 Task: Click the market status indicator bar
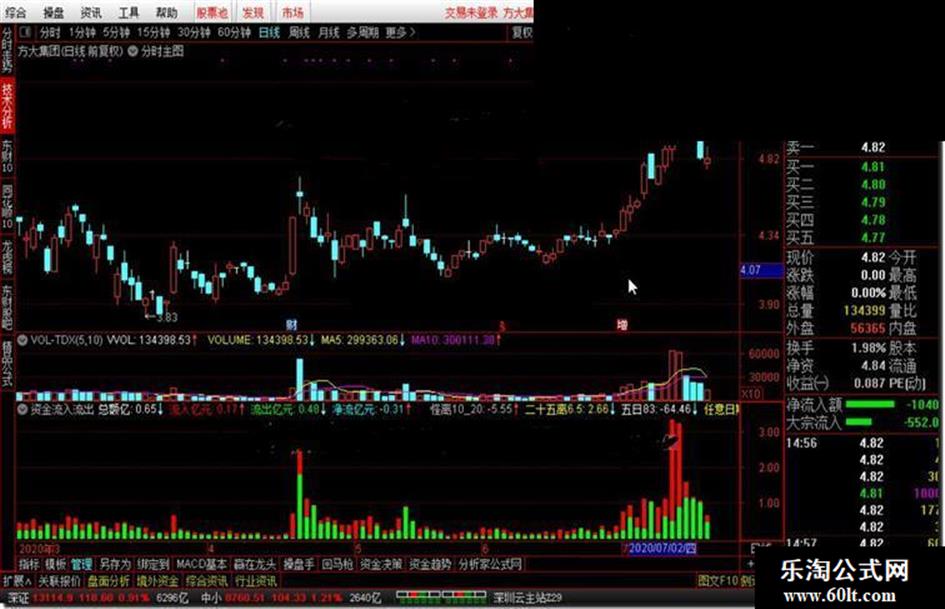click(x=441, y=596)
